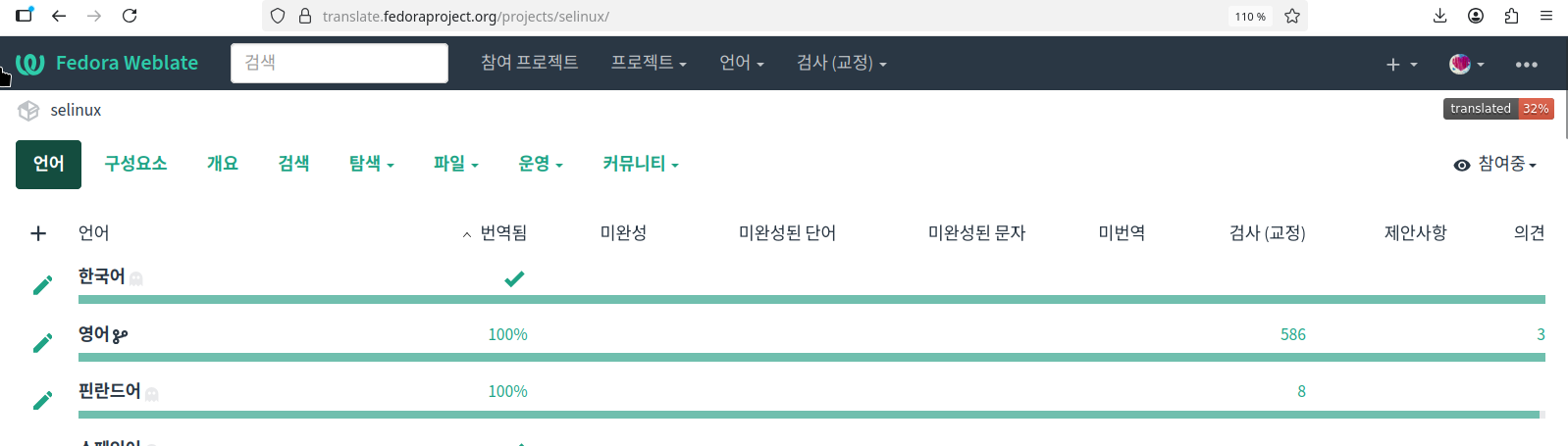
Task: Expand the 프로젝트 dropdown menu
Action: 649,63
